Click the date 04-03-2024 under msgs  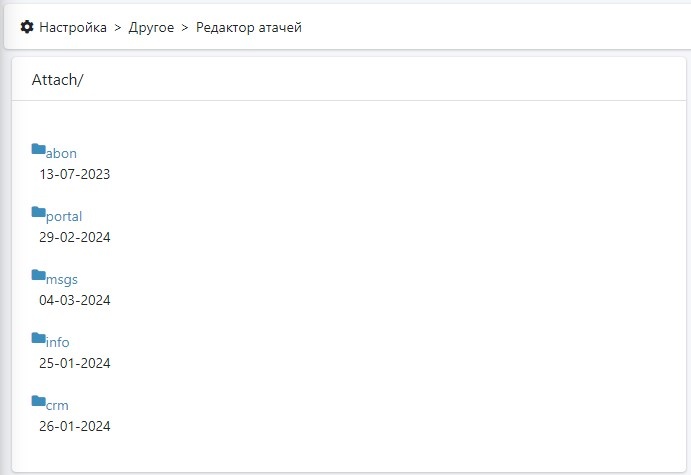75,300
